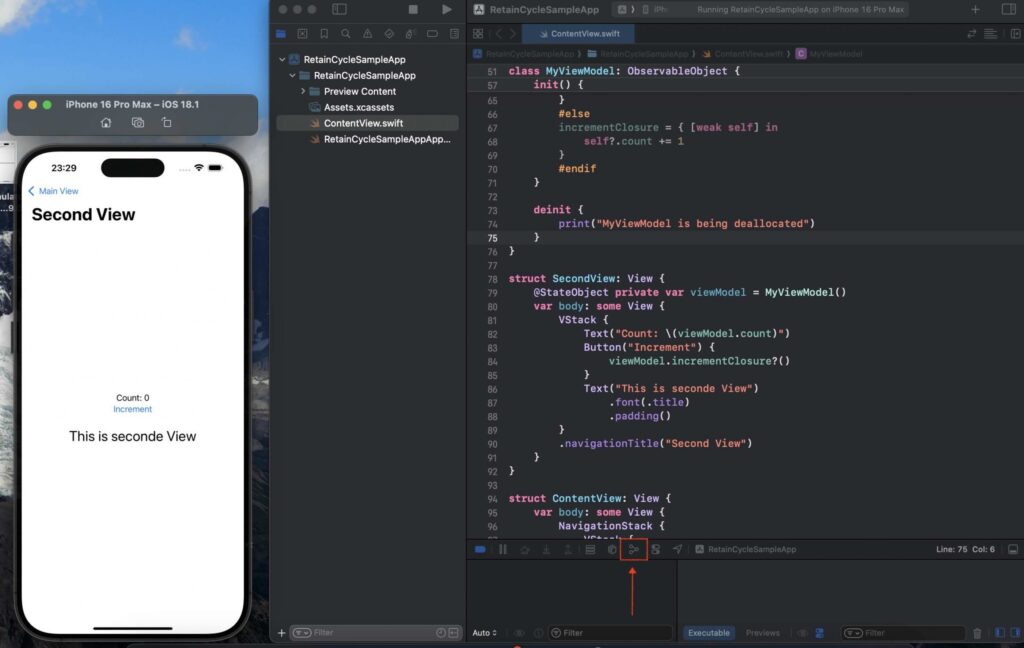Toggle the inspector panel in Xcode
The width and height of the screenshot is (1024, 648).
pyautogui.click(x=1009, y=9)
